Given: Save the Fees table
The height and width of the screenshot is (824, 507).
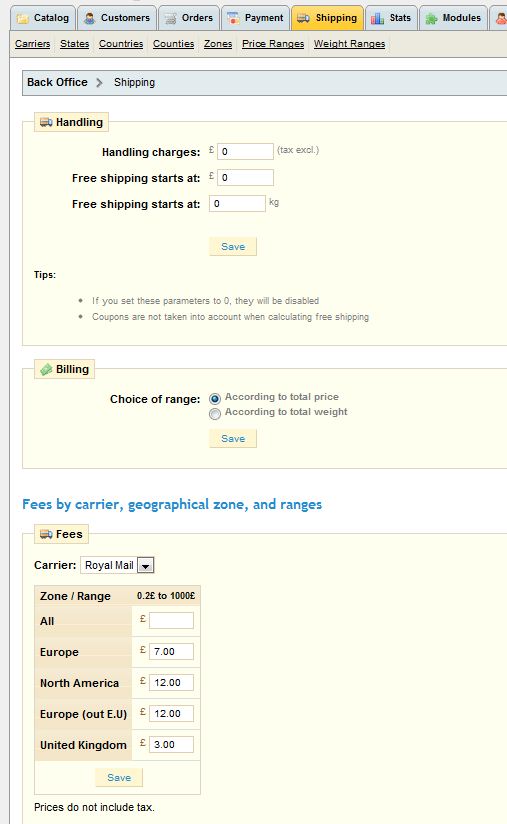Looking at the screenshot, I should pos(119,777).
